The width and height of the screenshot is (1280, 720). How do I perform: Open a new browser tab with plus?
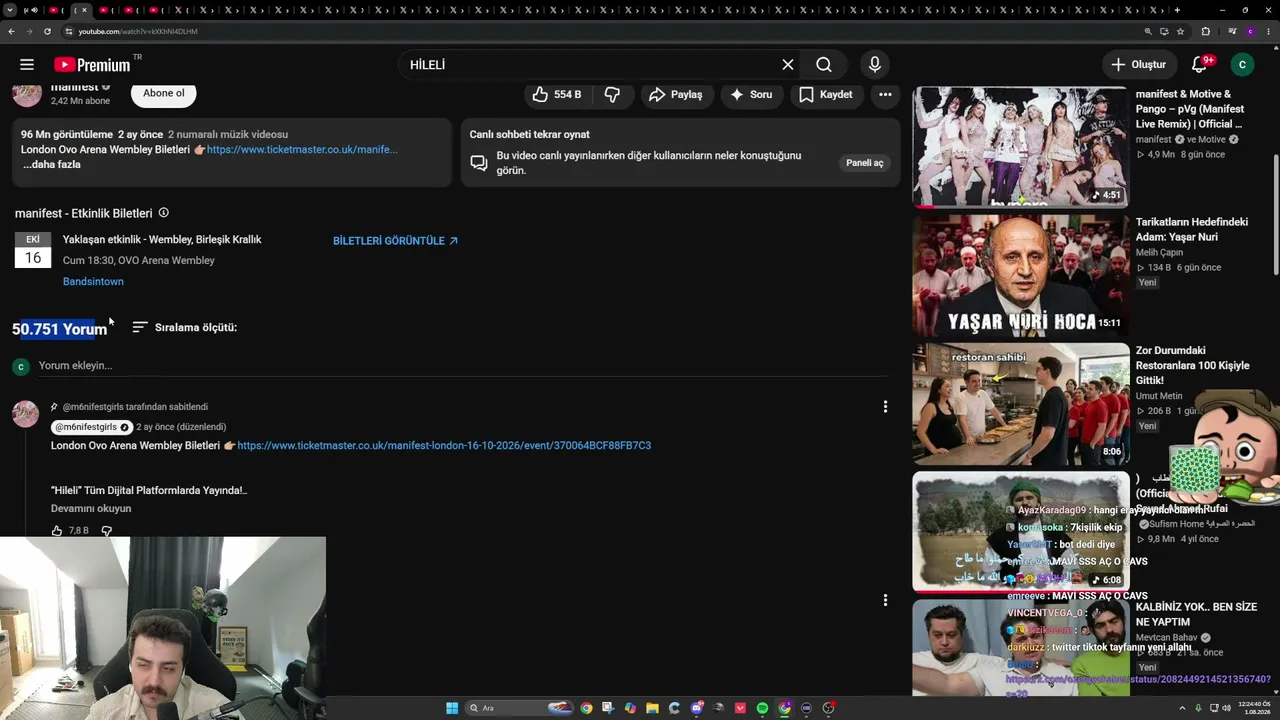(1177, 10)
